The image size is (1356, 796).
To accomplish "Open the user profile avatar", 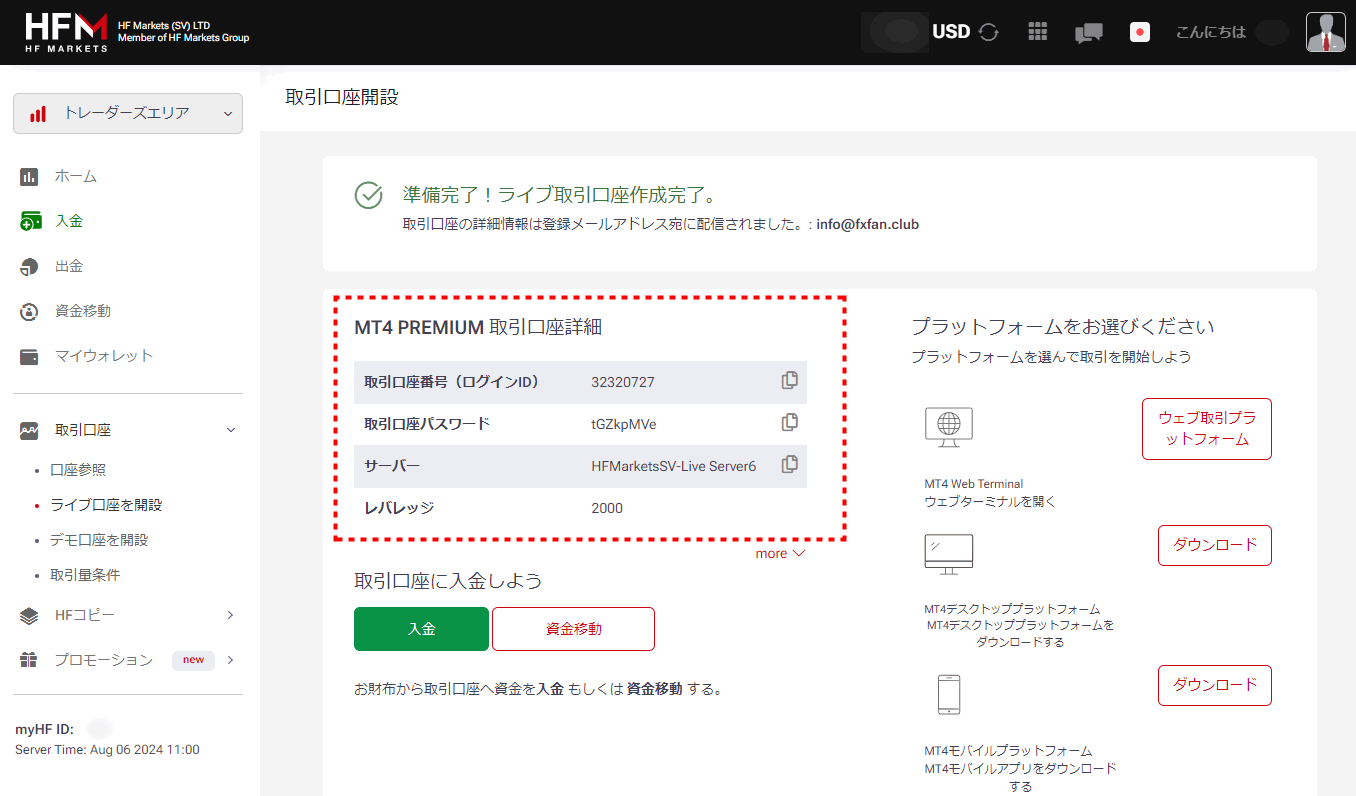I will click(1326, 32).
